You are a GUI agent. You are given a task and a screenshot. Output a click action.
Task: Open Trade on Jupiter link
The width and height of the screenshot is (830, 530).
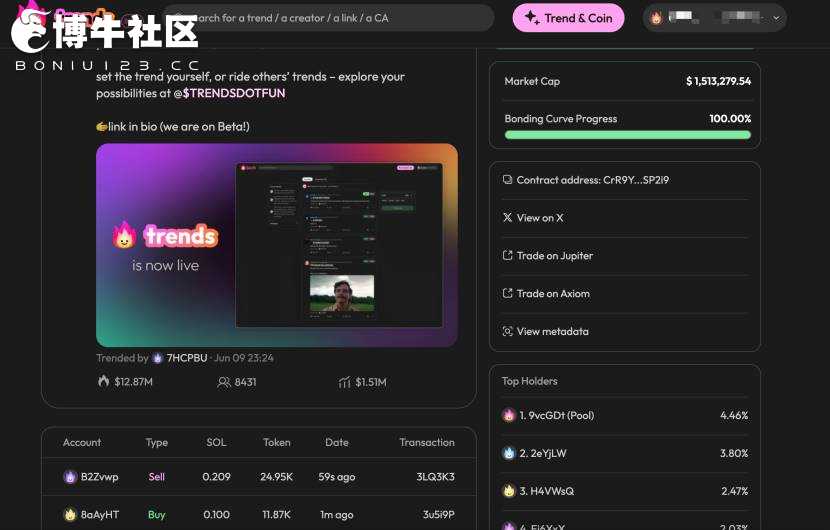click(x=555, y=256)
